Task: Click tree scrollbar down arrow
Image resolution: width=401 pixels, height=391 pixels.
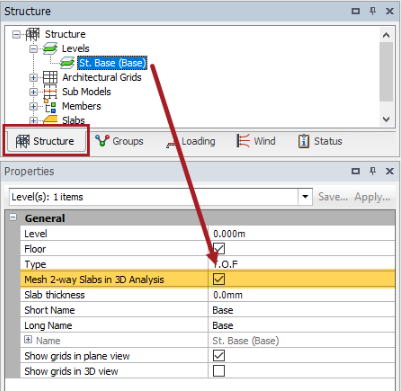Action: point(386,119)
